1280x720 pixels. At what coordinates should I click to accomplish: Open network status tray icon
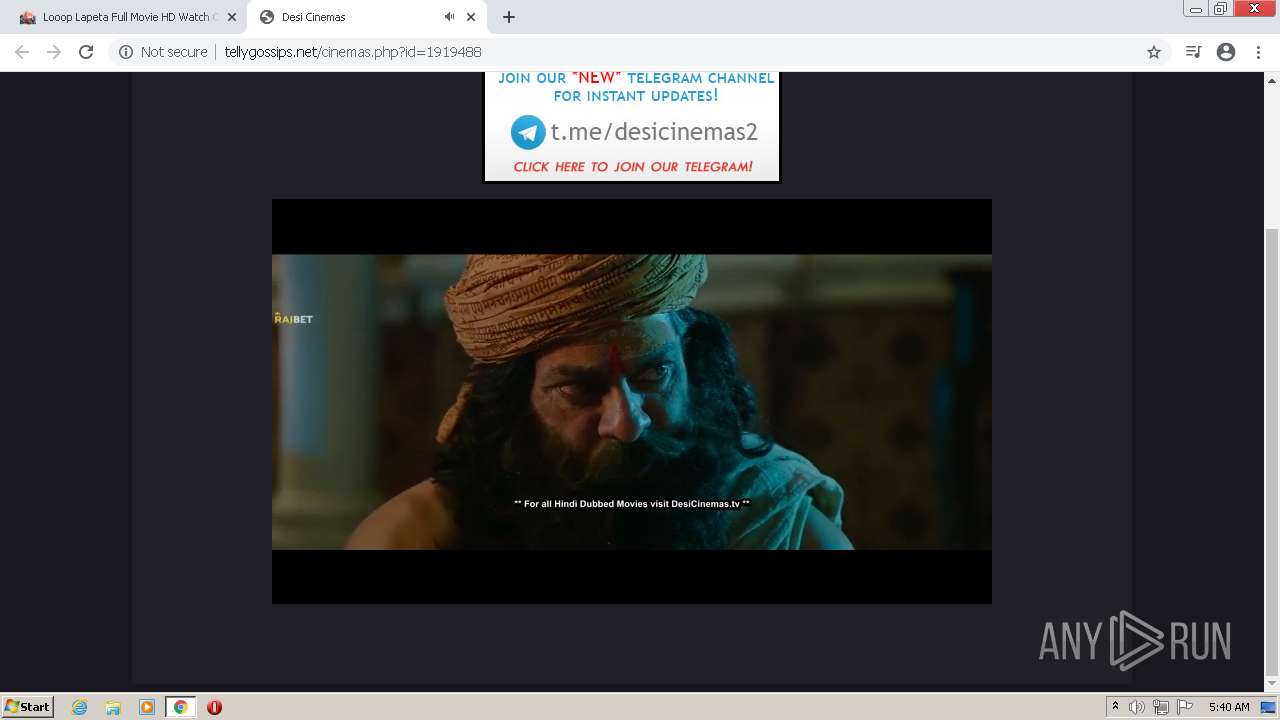(1161, 707)
